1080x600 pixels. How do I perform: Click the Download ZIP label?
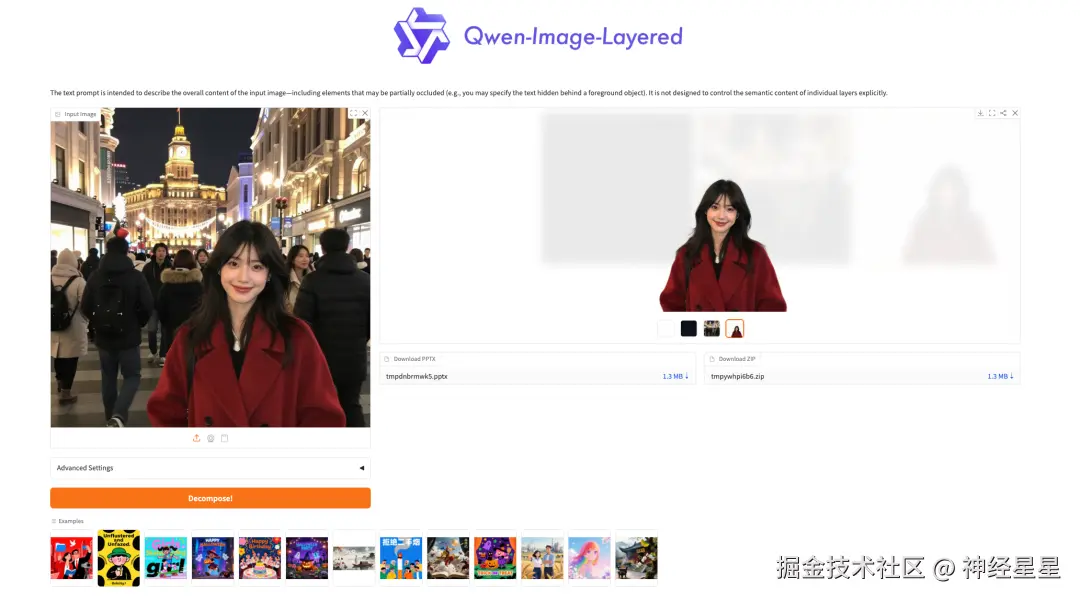coord(737,359)
